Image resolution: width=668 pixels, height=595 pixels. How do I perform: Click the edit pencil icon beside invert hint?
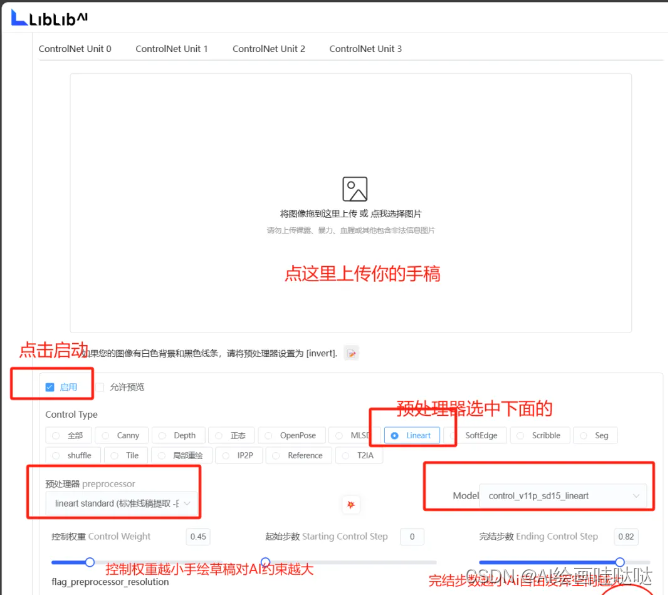(x=351, y=353)
